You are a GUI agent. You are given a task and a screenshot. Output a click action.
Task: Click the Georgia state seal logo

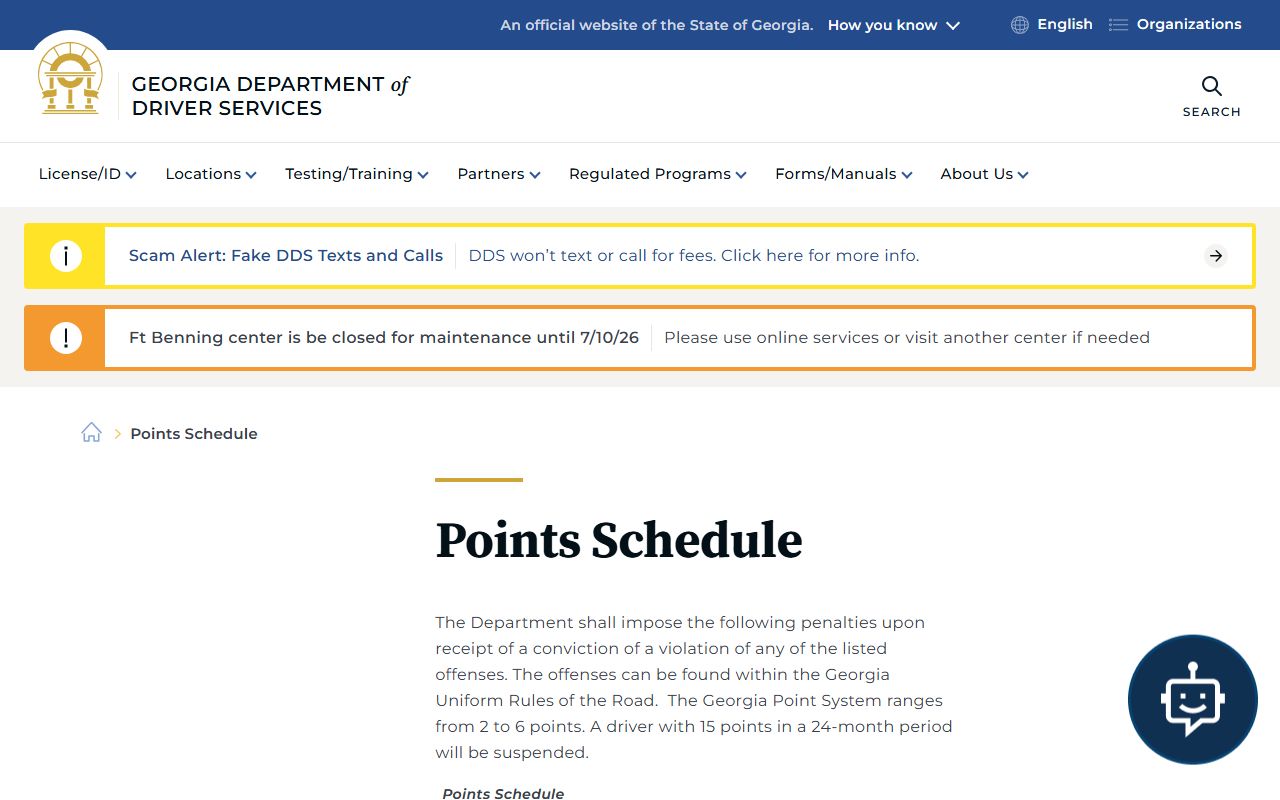coord(70,78)
